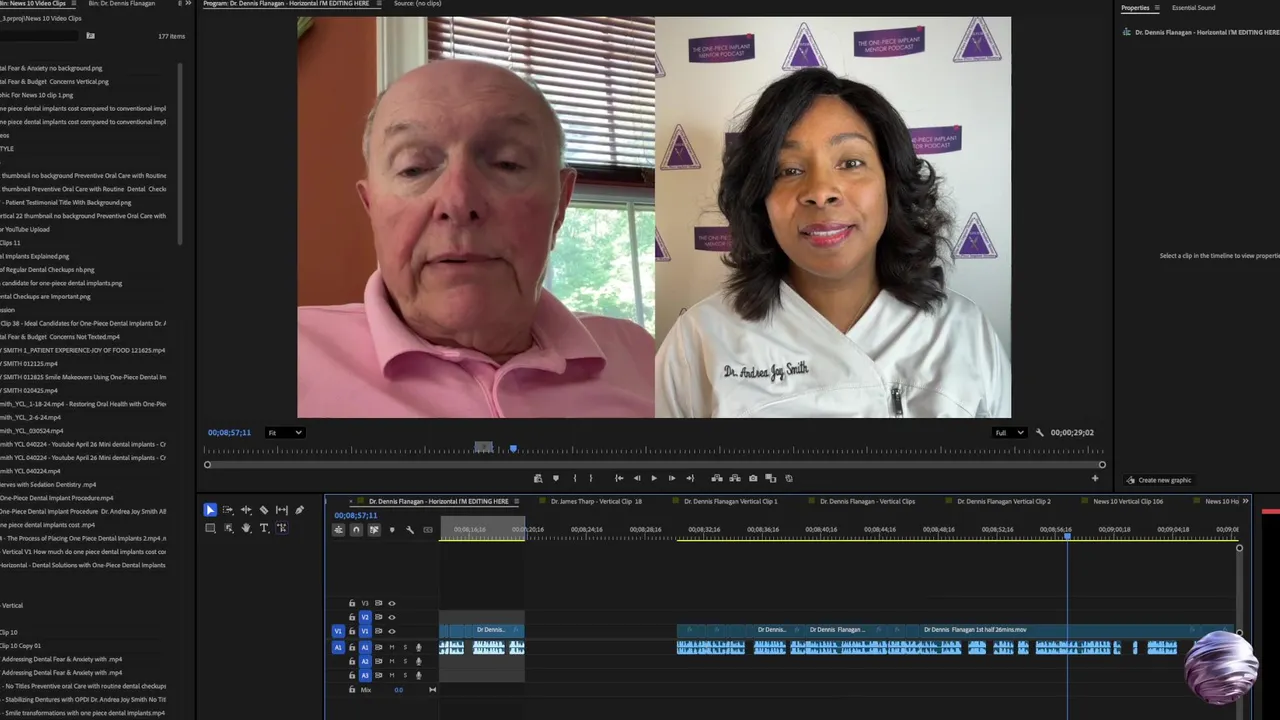Toggle V1 track output eye
This screenshot has width=1280, height=720.
[x=392, y=631]
